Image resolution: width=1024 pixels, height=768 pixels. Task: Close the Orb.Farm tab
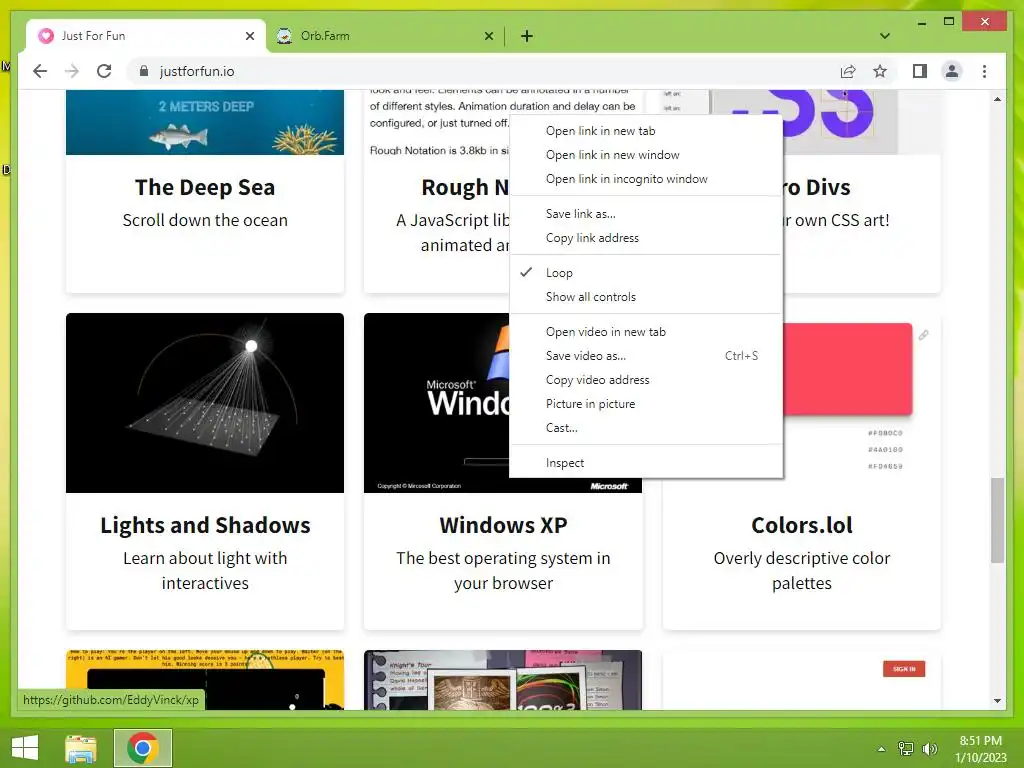pos(488,36)
